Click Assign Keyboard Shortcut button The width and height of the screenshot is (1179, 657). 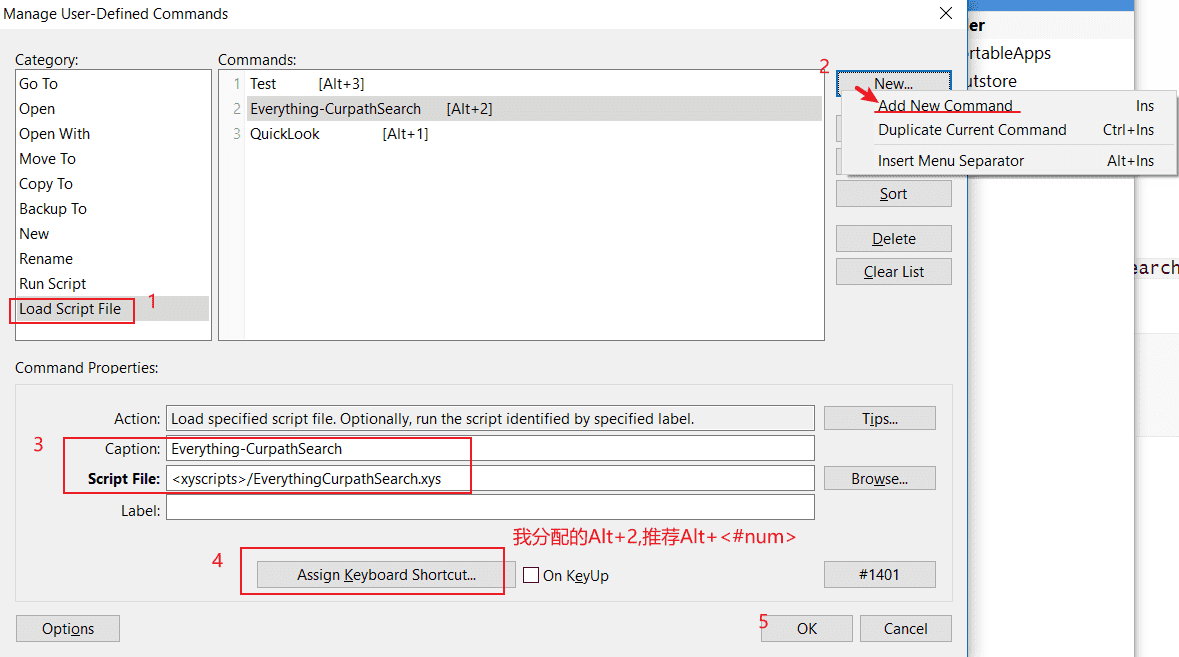click(x=386, y=575)
